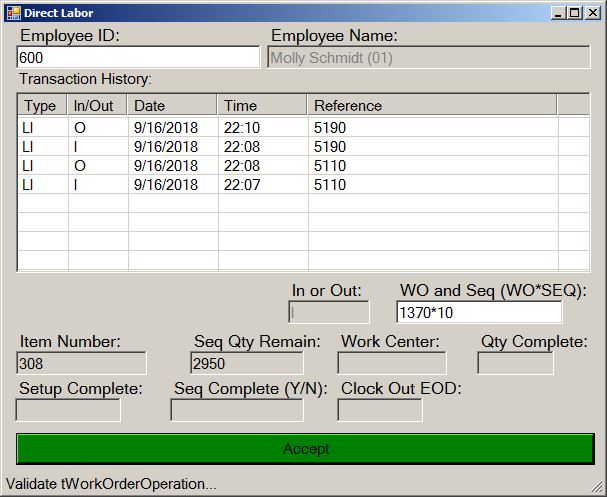Select the Setup Complete field
The height and width of the screenshot is (497, 607).
[68, 410]
